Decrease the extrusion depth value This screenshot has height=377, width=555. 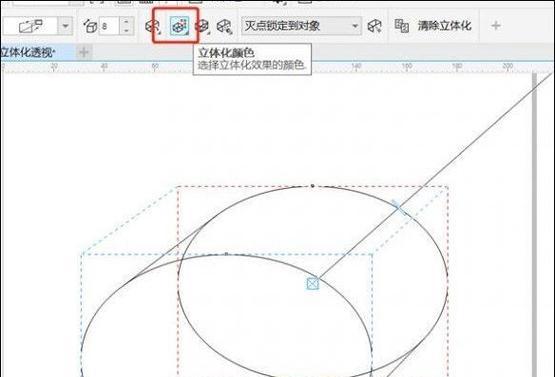[x=127, y=30]
